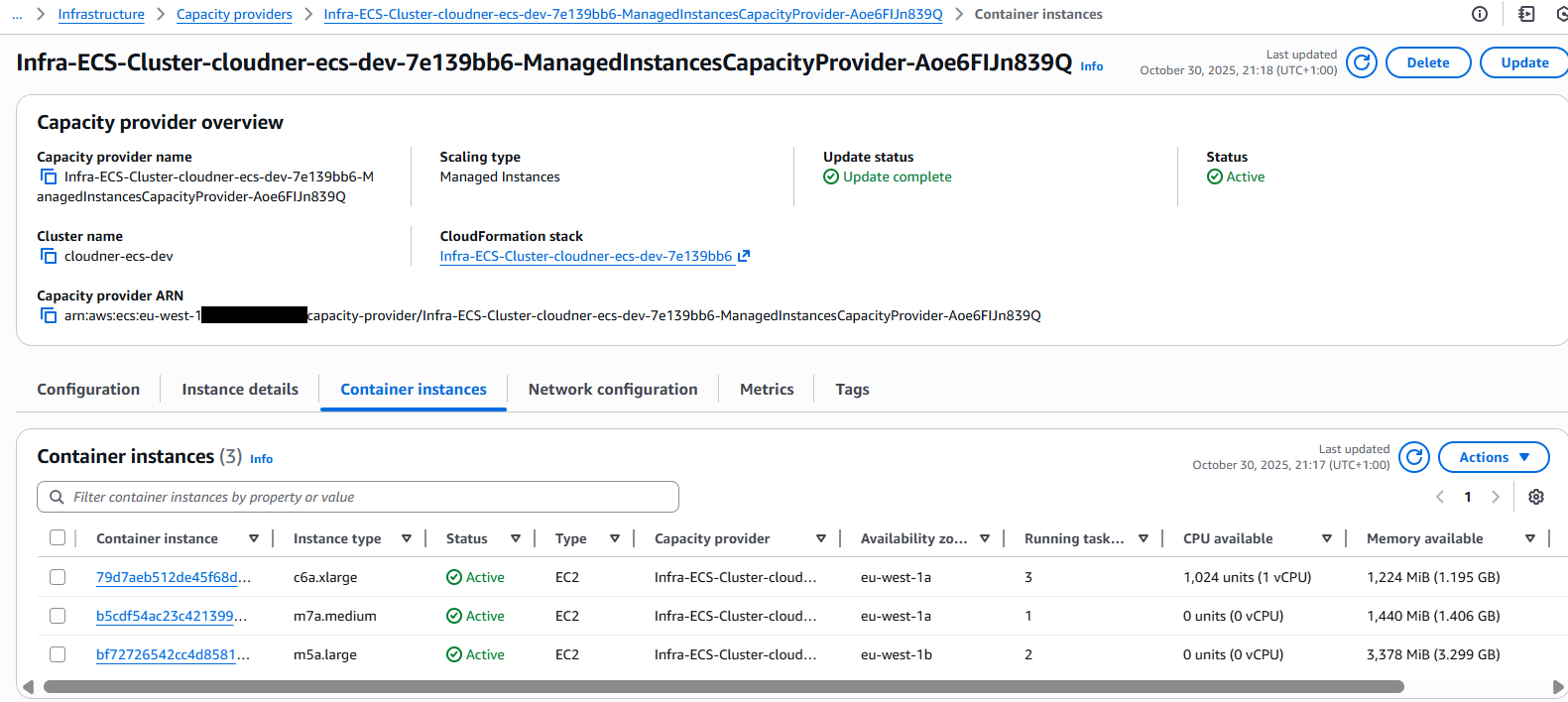Open the info circle icon in top bar

(x=1479, y=14)
